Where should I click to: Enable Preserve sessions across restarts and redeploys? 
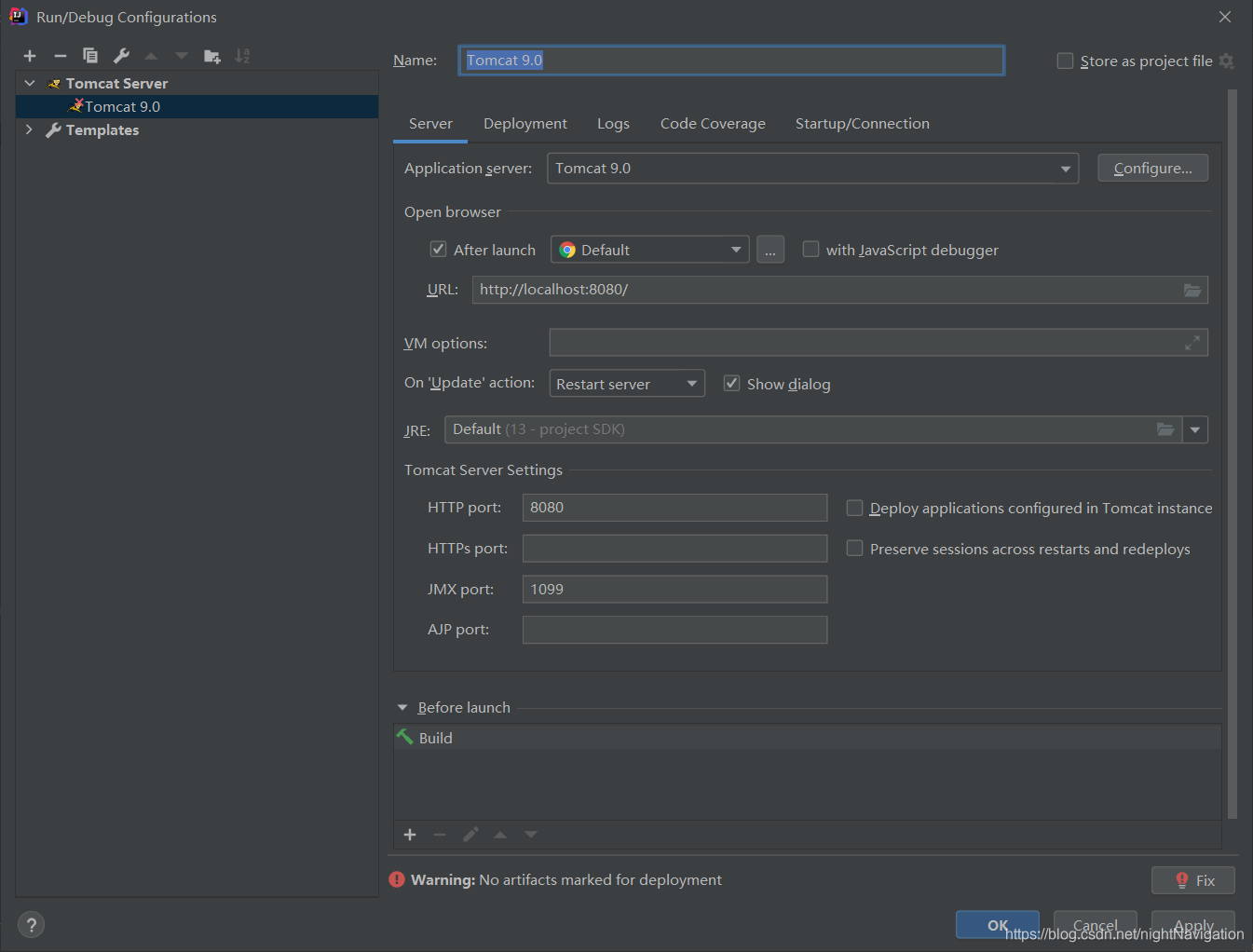[x=854, y=549]
